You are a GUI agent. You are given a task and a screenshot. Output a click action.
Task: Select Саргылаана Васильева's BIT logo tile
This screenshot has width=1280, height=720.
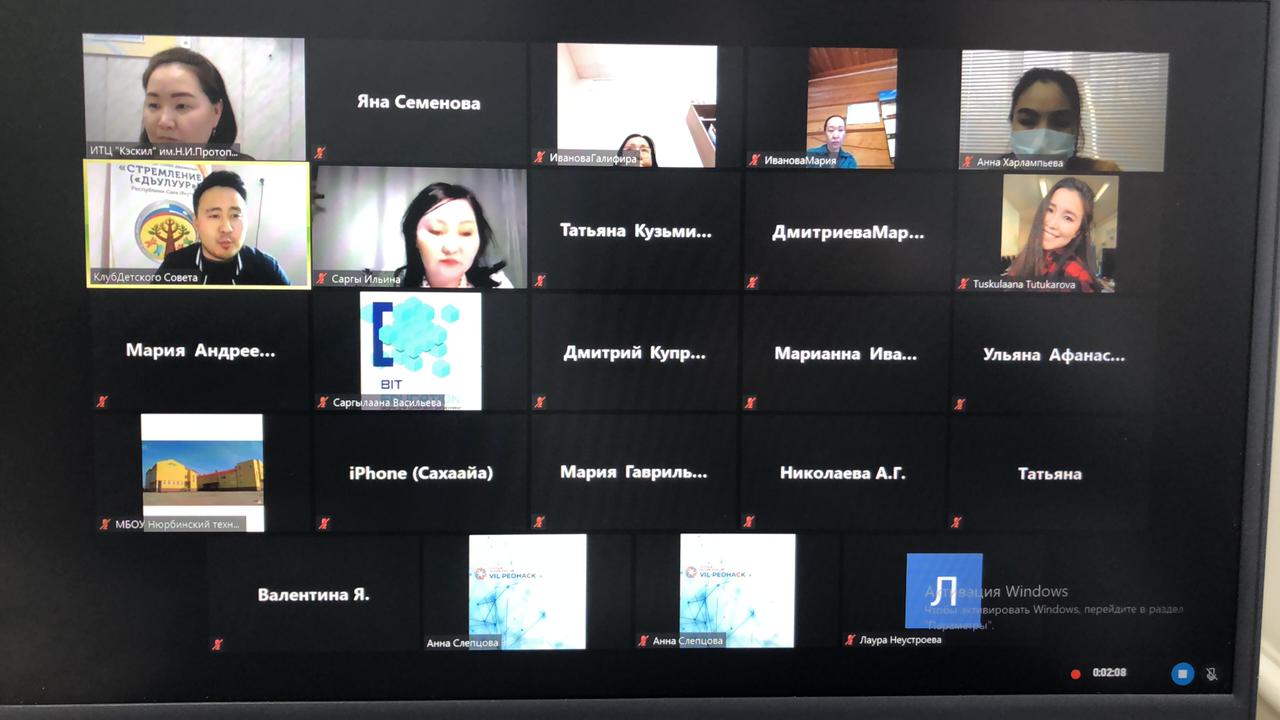point(420,350)
